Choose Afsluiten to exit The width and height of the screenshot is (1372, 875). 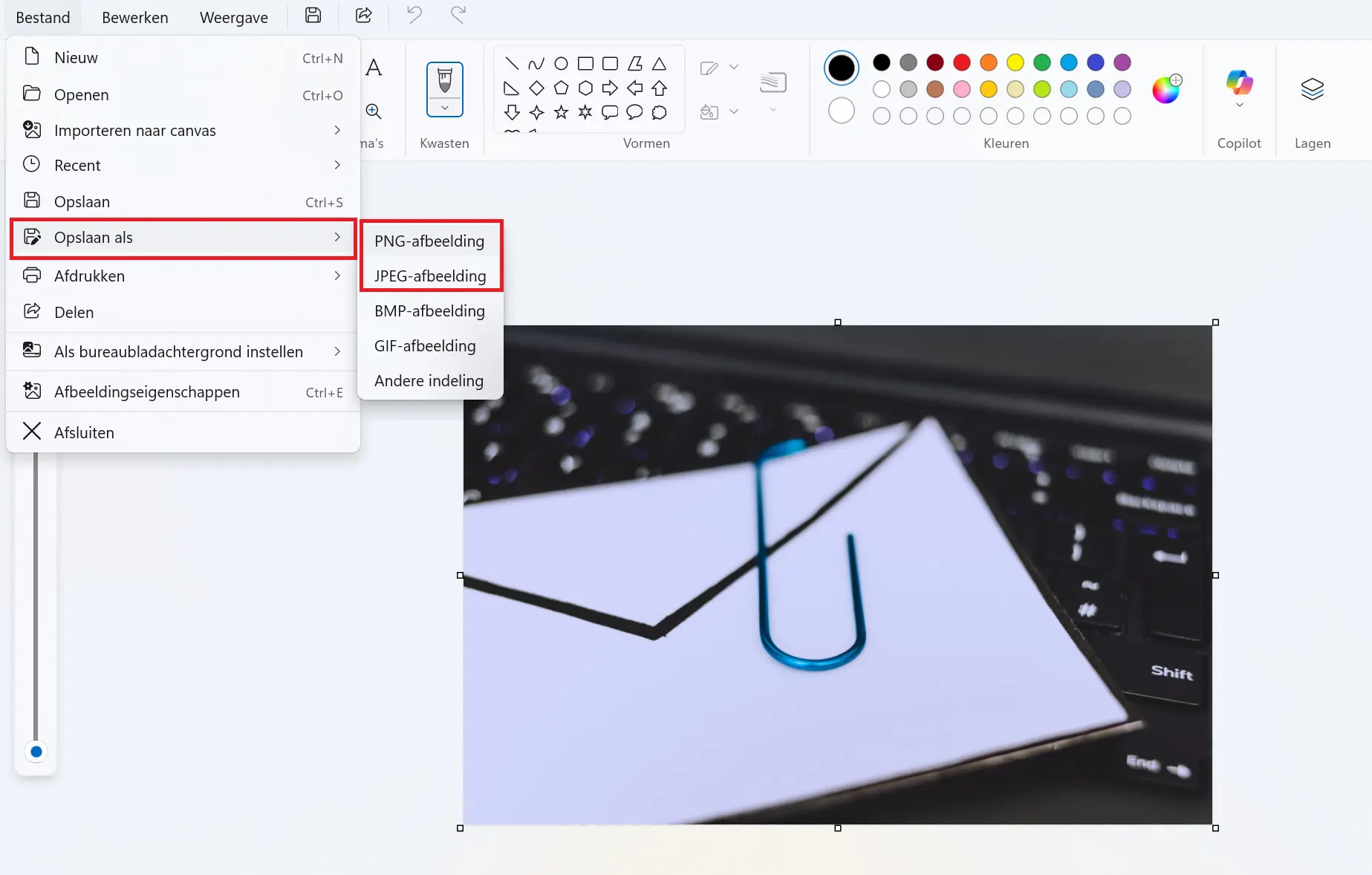coord(183,432)
